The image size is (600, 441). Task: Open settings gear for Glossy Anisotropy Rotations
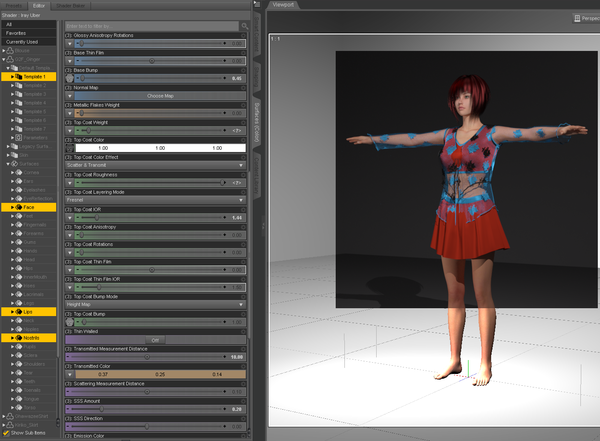[x=243, y=35]
